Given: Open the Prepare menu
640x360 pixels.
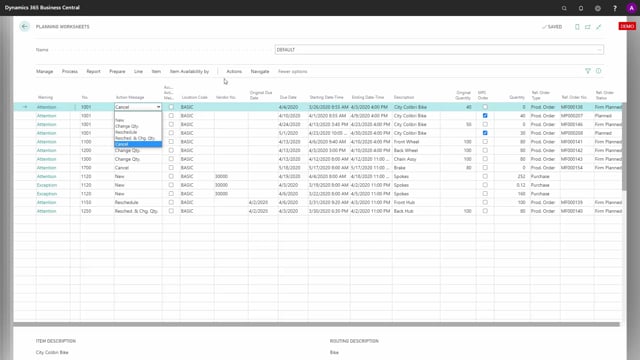Looking at the screenshot, I should pos(117,71).
